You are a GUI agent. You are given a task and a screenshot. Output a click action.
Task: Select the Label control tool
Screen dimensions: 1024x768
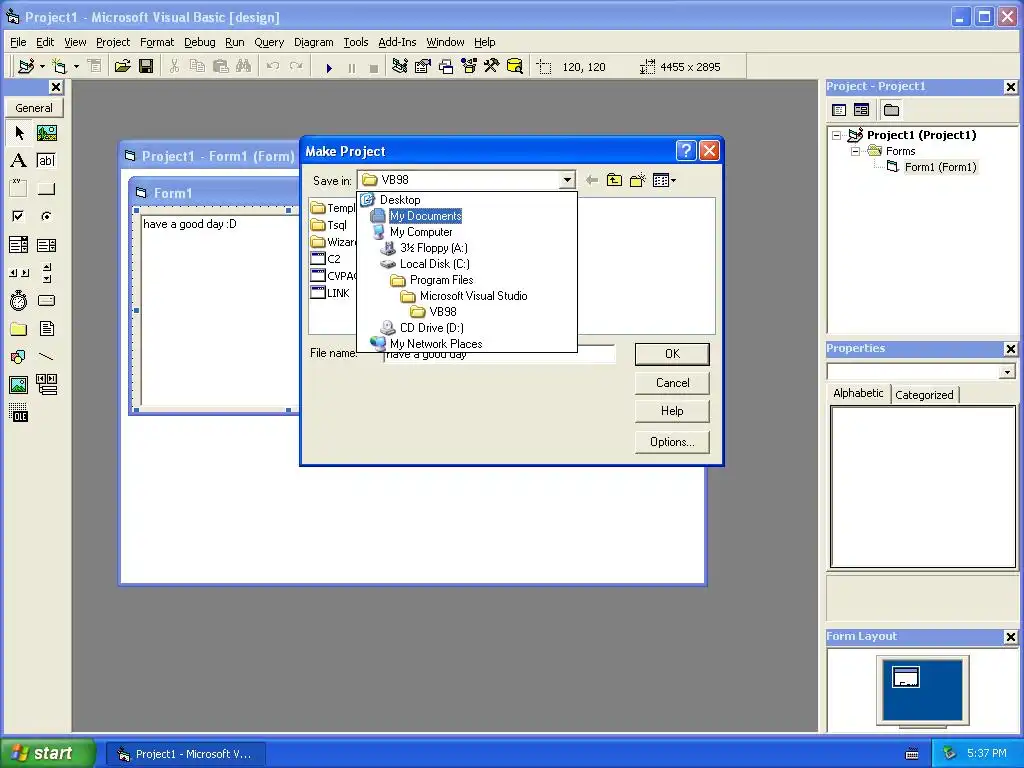19,161
